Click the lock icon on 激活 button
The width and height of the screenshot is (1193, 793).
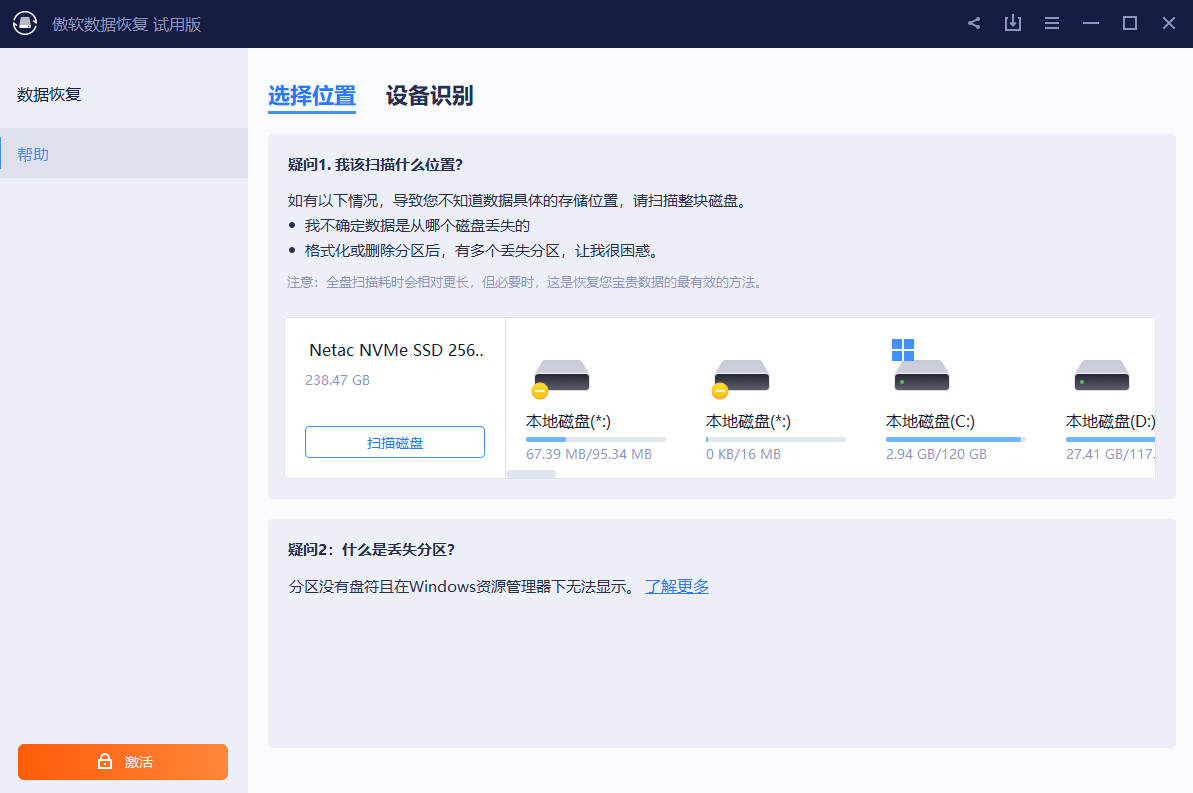click(x=105, y=761)
